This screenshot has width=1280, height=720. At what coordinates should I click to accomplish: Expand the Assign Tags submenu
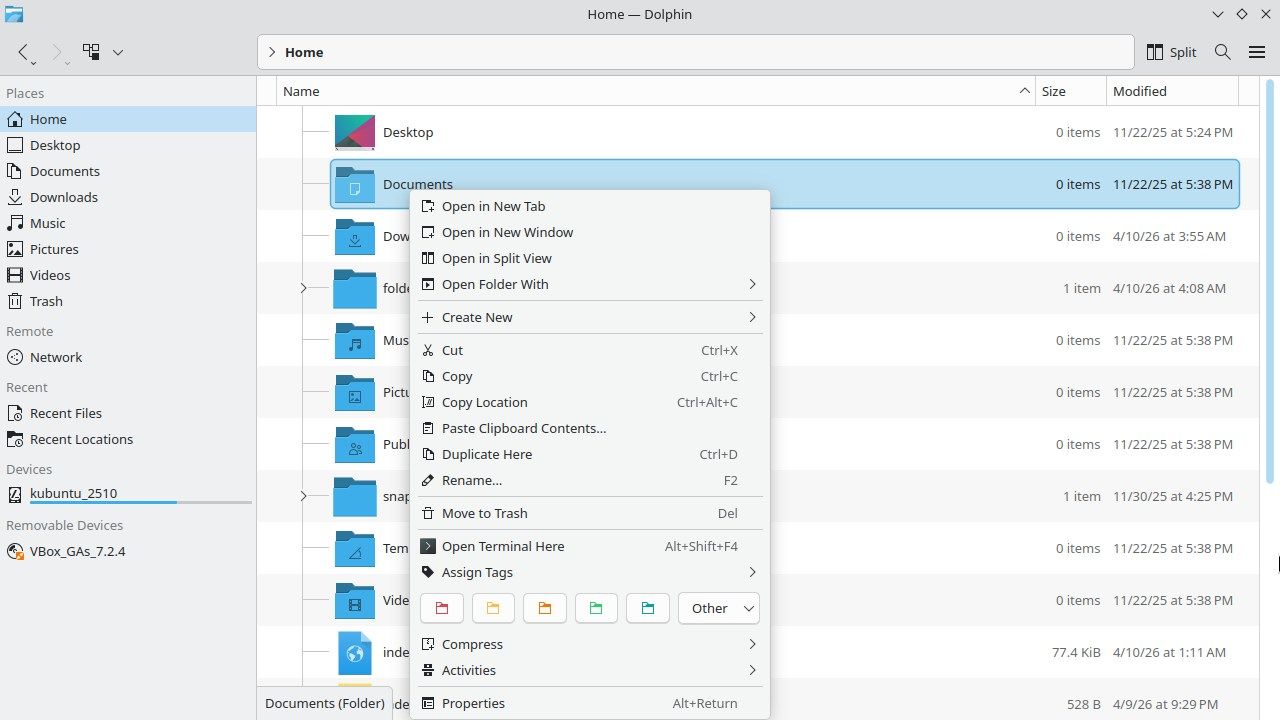tap(590, 572)
